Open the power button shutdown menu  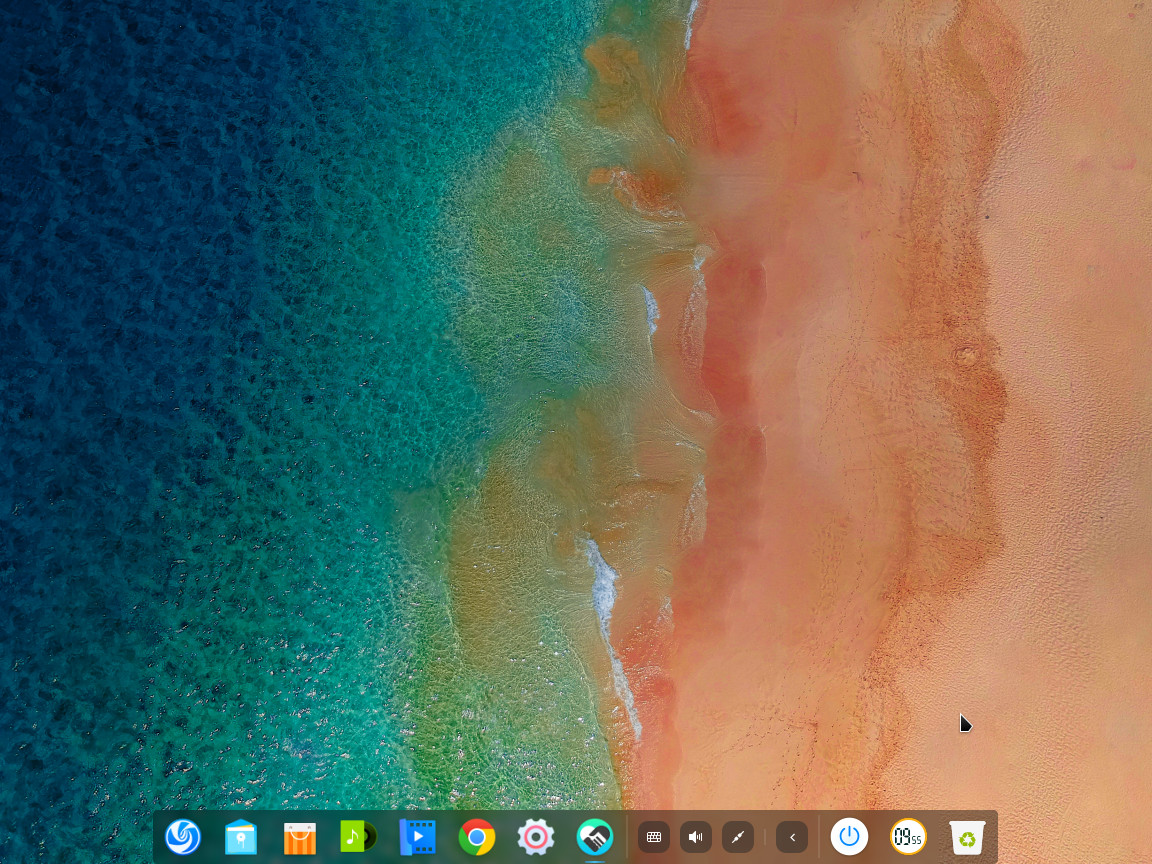849,837
